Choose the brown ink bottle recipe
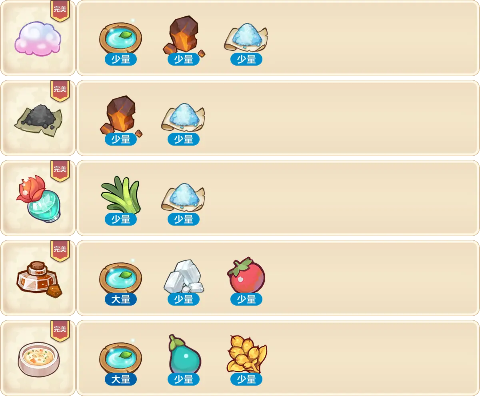Image resolution: width=480 pixels, height=400 pixels. (x=39, y=279)
